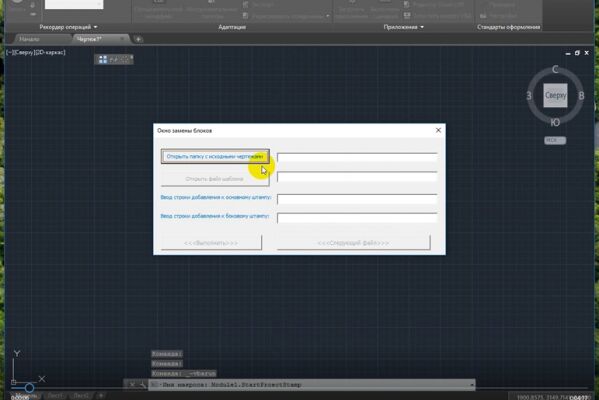
Task: Close the block replacement dialog
Action: [x=438, y=130]
